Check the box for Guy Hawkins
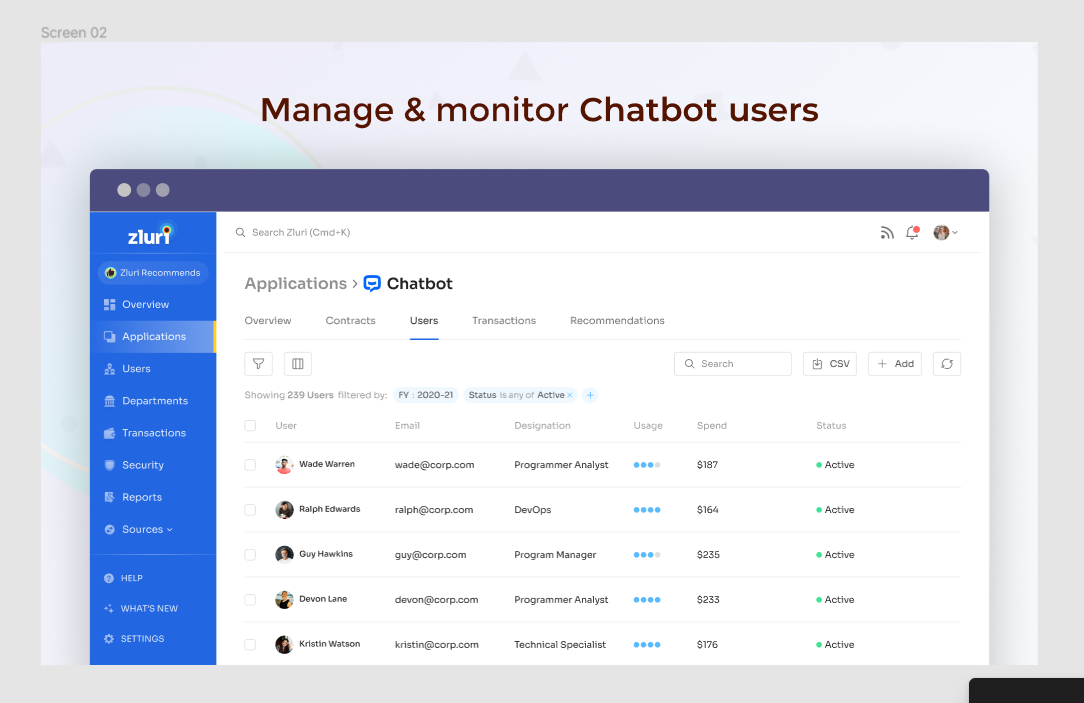This screenshot has width=1084, height=703. 250,555
